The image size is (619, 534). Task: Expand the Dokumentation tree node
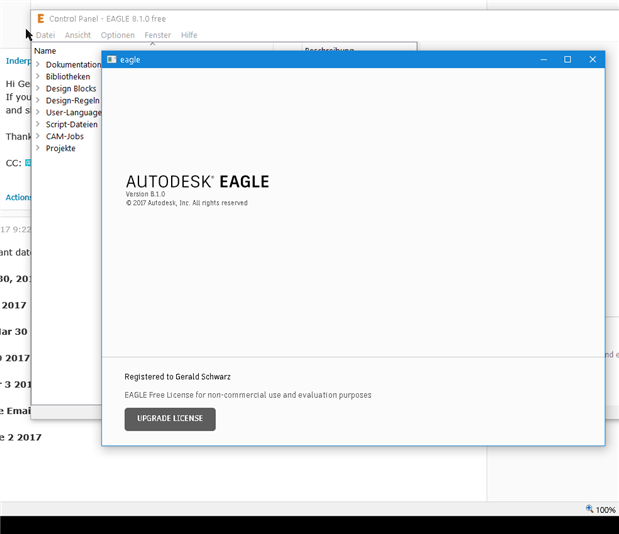coord(38,65)
